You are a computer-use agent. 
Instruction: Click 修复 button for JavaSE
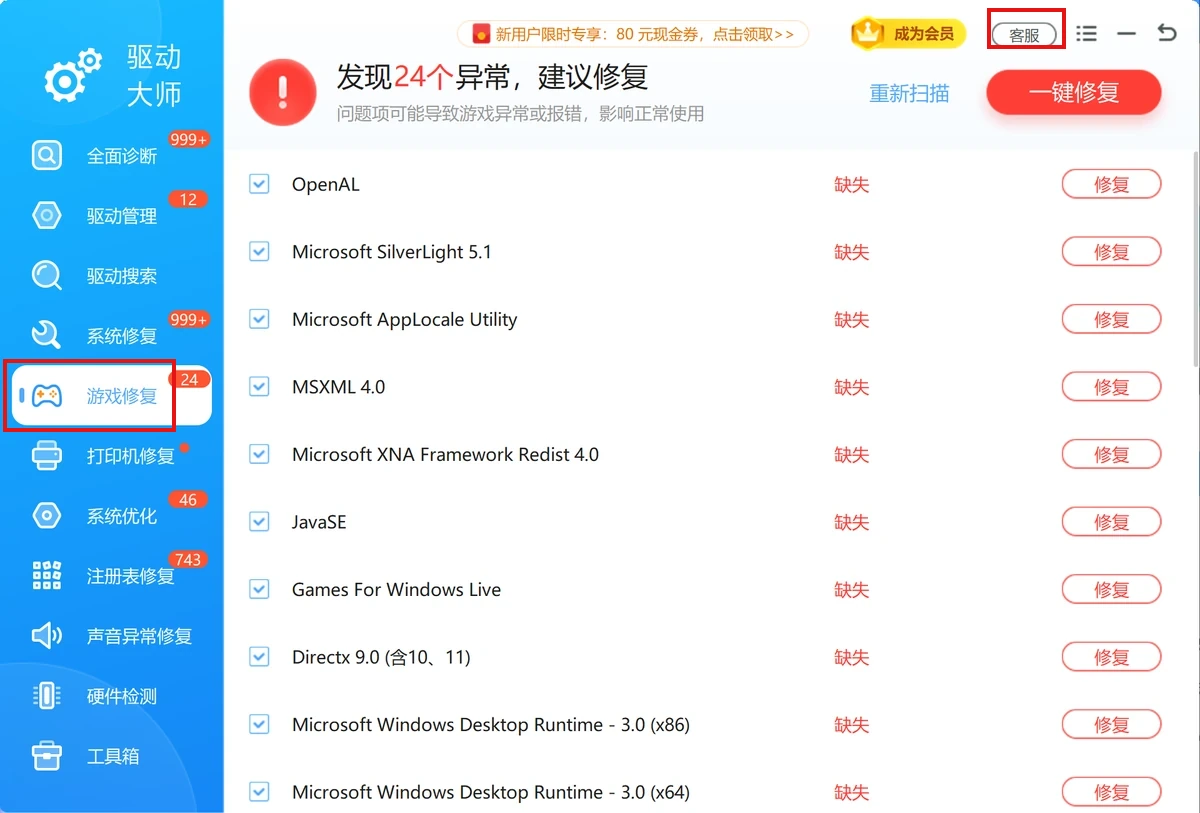(x=1111, y=522)
